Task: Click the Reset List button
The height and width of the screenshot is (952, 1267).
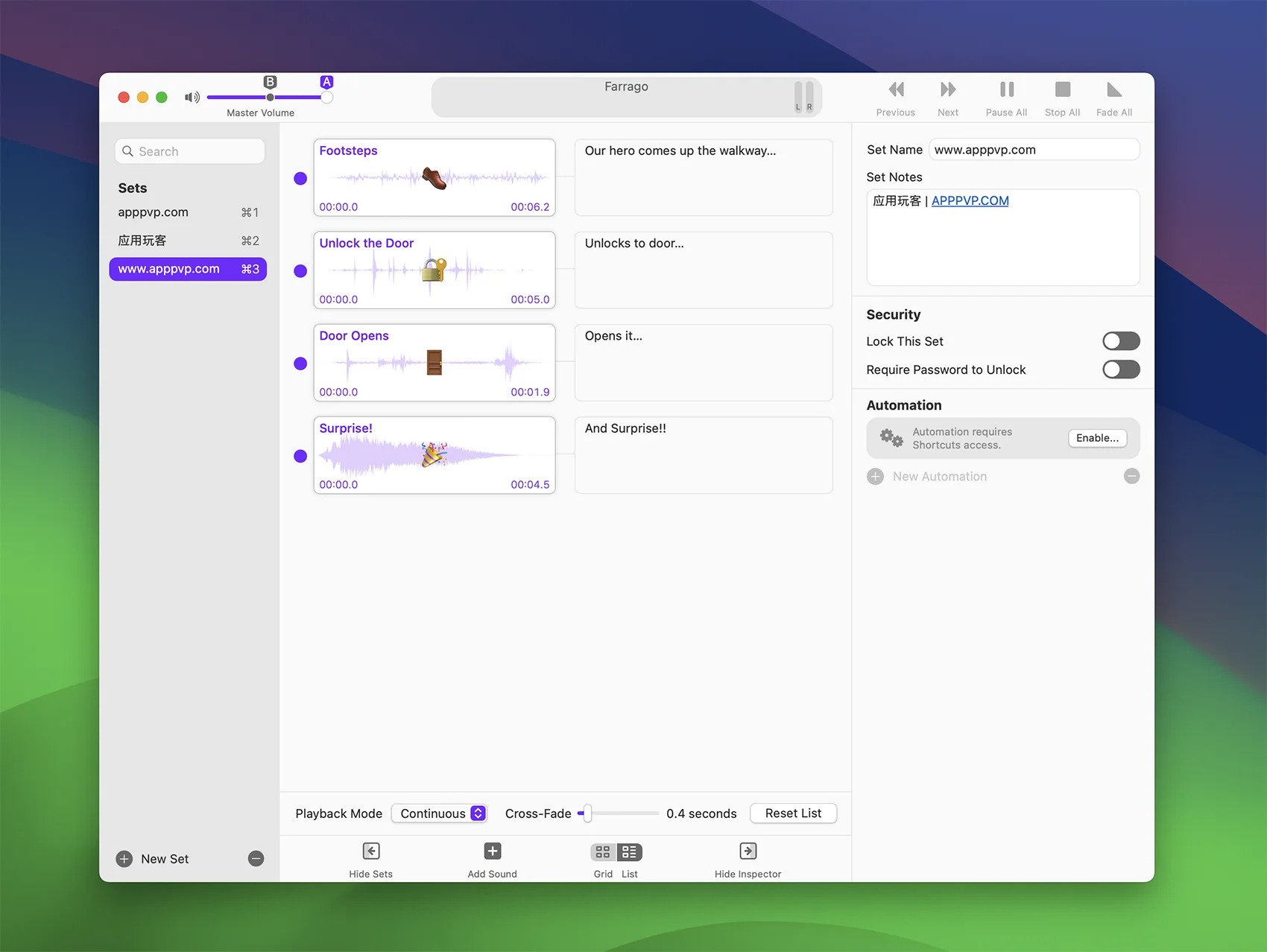Action: pos(793,813)
